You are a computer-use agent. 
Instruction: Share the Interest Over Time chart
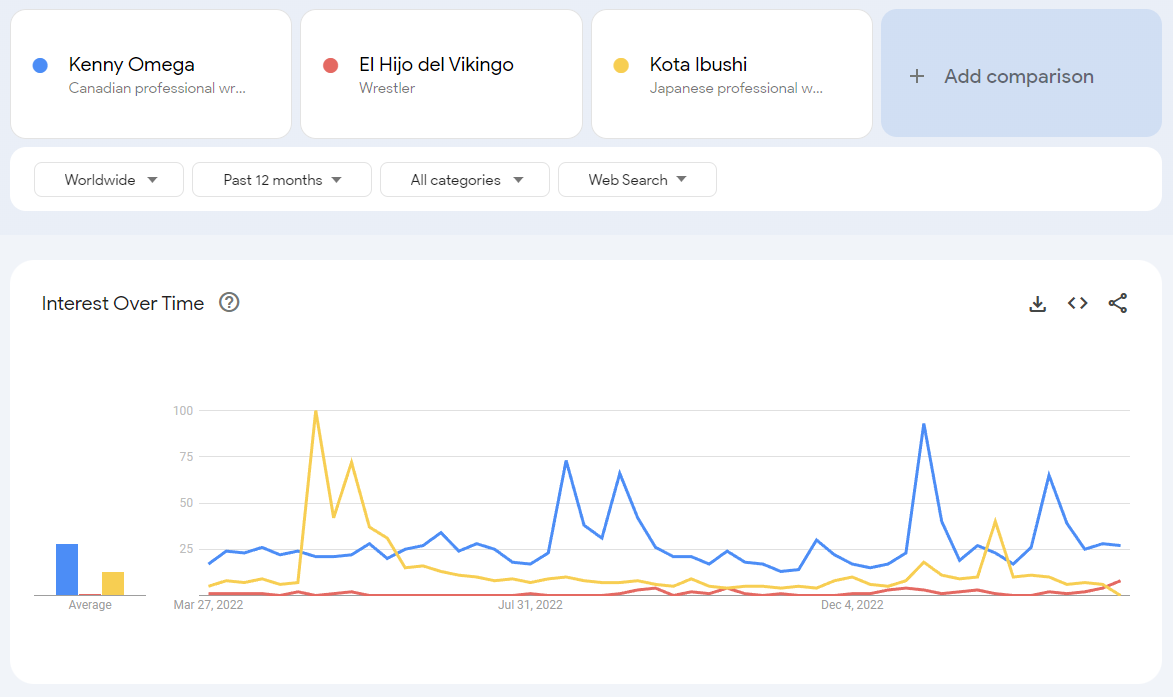point(1118,303)
